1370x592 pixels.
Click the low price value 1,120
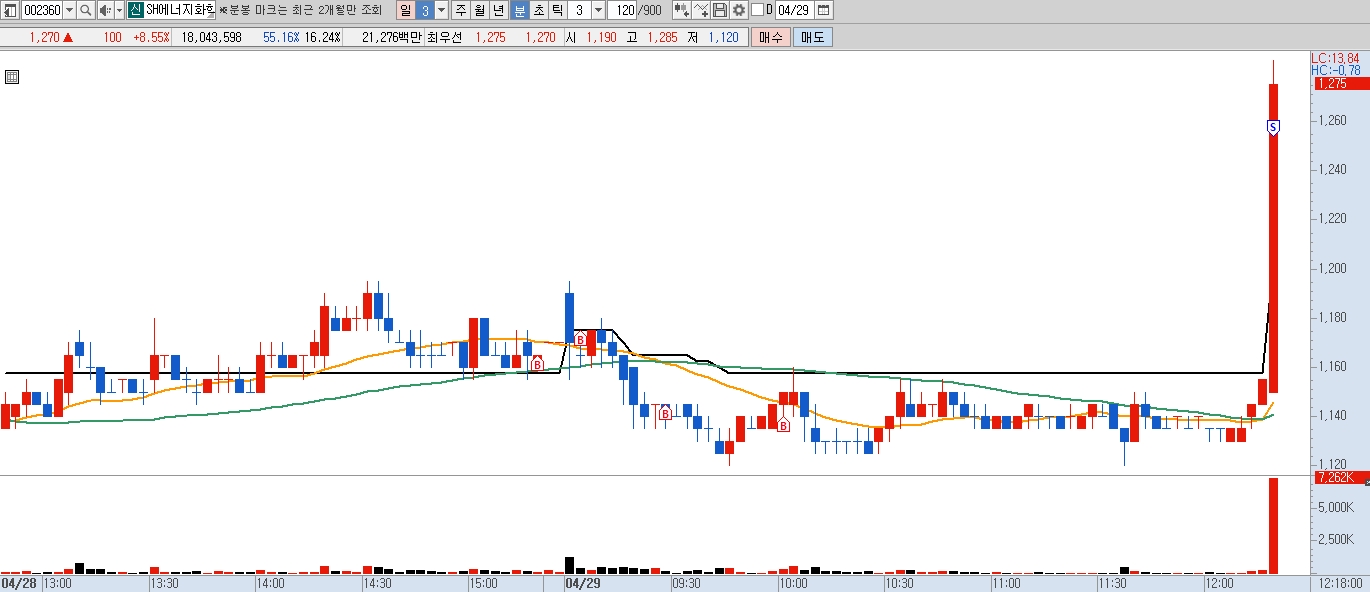tap(723, 37)
